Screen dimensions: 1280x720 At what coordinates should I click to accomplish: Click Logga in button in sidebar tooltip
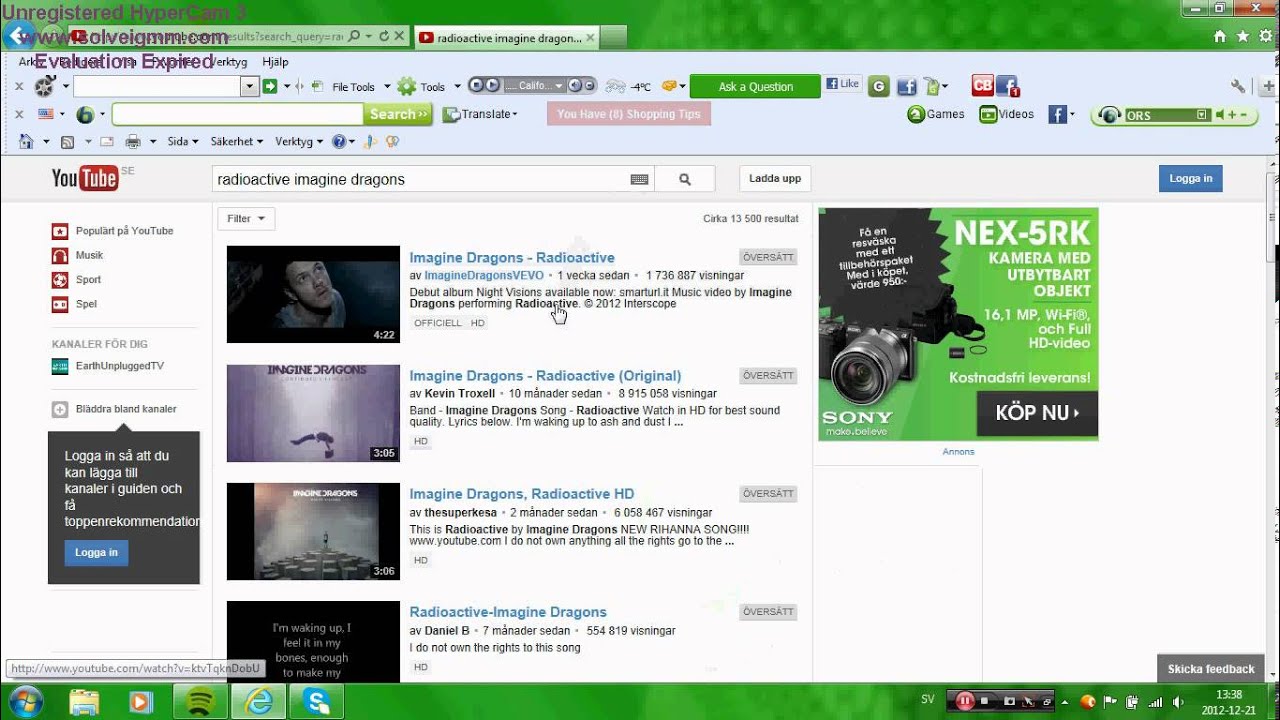coord(96,552)
